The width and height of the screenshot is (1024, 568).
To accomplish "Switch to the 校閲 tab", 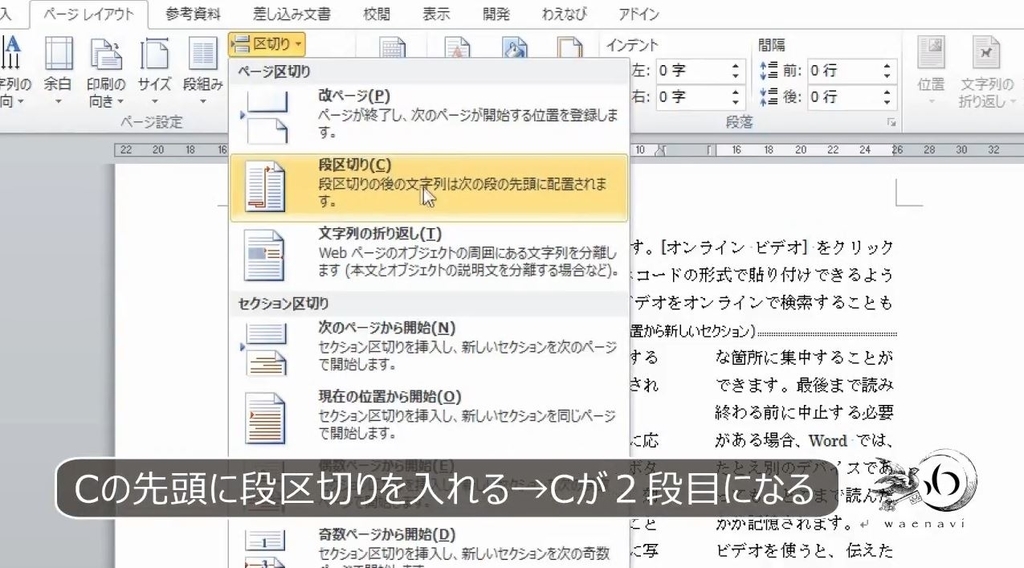I will coord(377,14).
